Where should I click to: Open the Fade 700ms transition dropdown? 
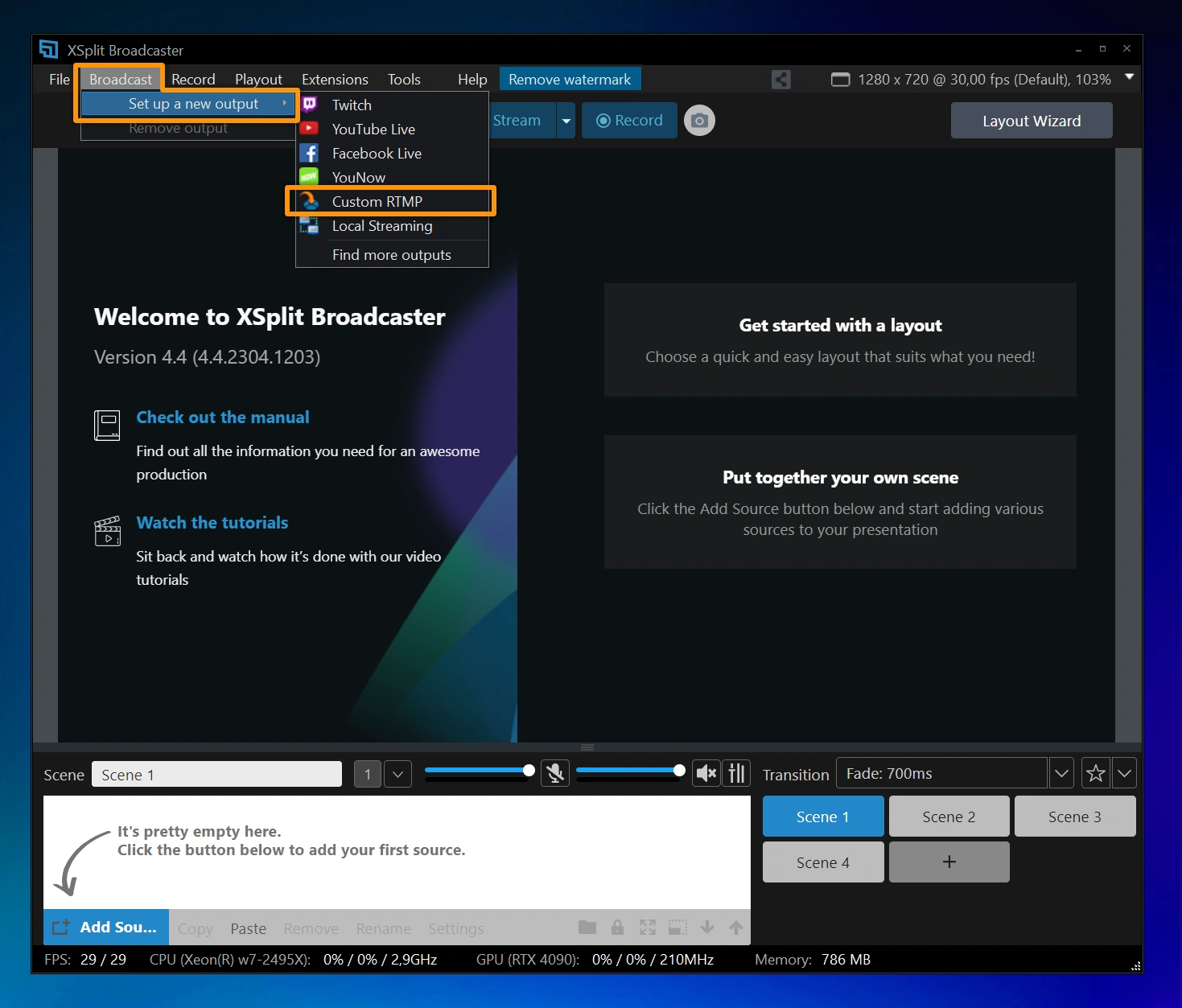coord(1061,773)
